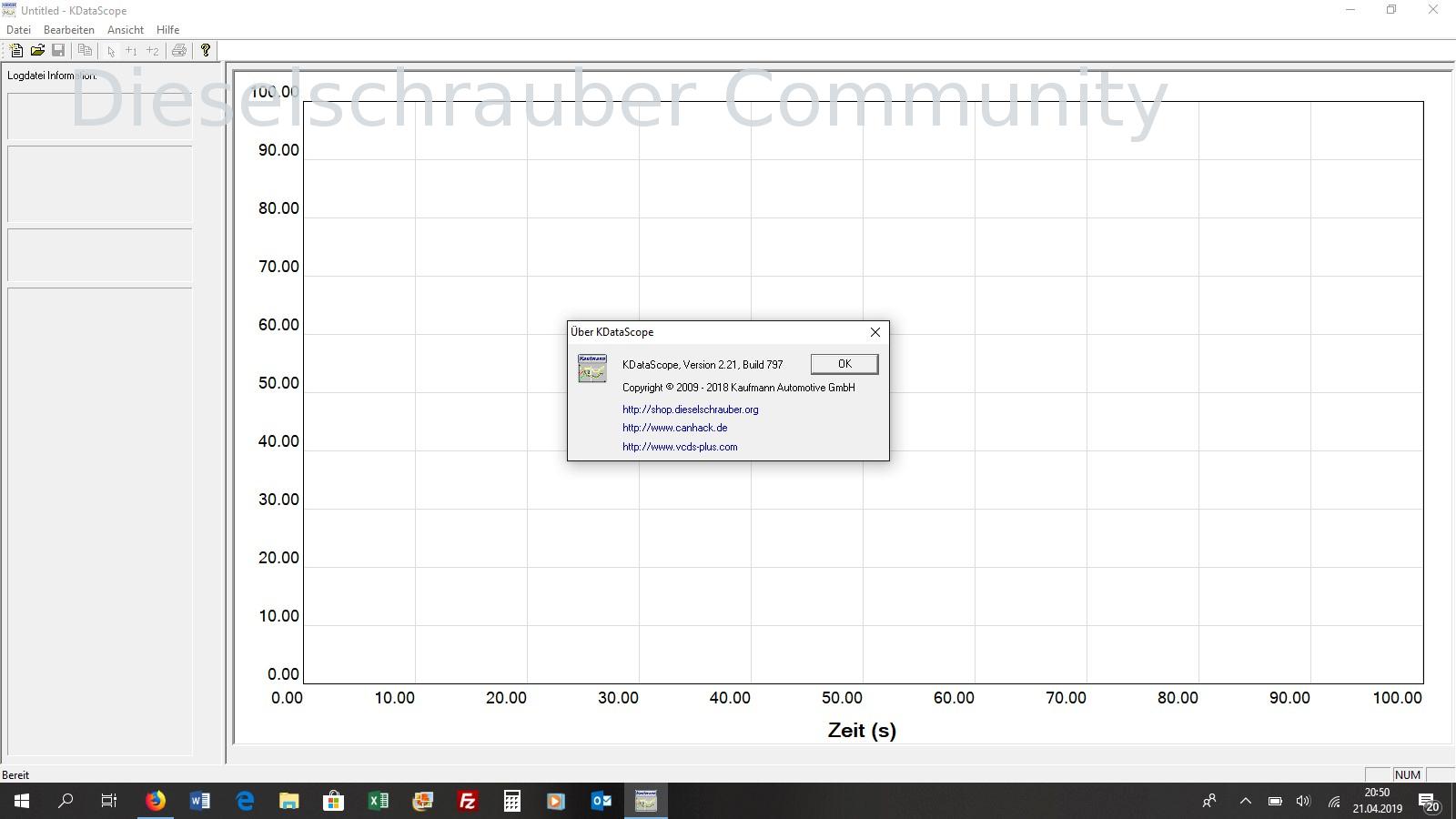Screen dimensions: 1456x819
Task: Open the People tray icon
Action: (x=1209, y=801)
